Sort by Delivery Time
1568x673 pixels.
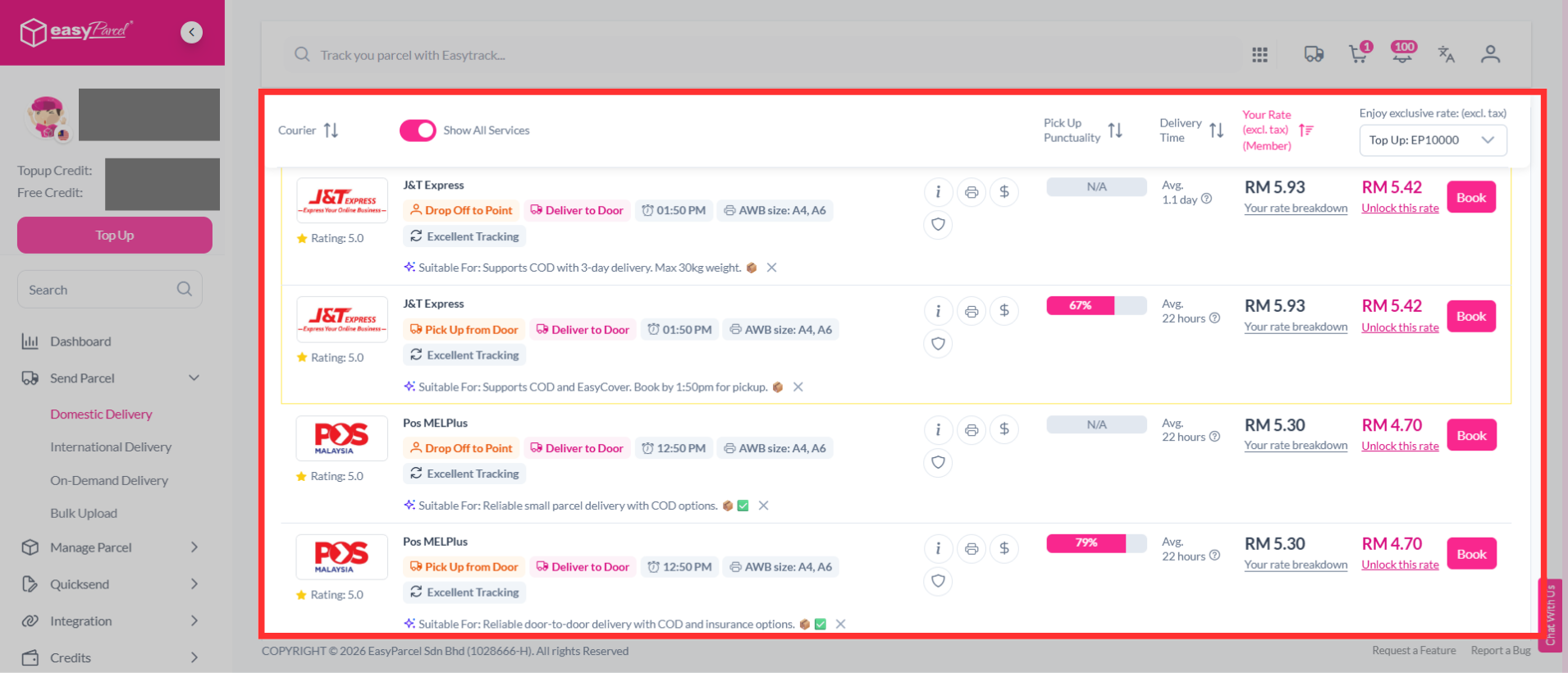click(1216, 130)
